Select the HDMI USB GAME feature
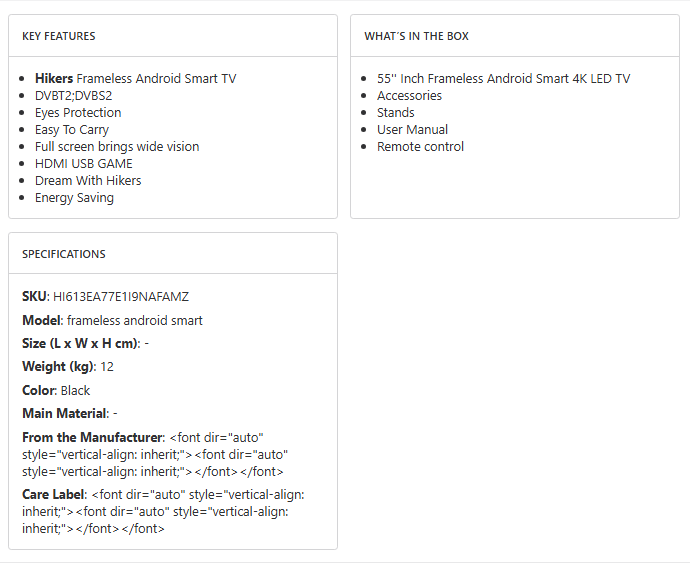Screen dimensions: 690x563 click(x=84, y=163)
